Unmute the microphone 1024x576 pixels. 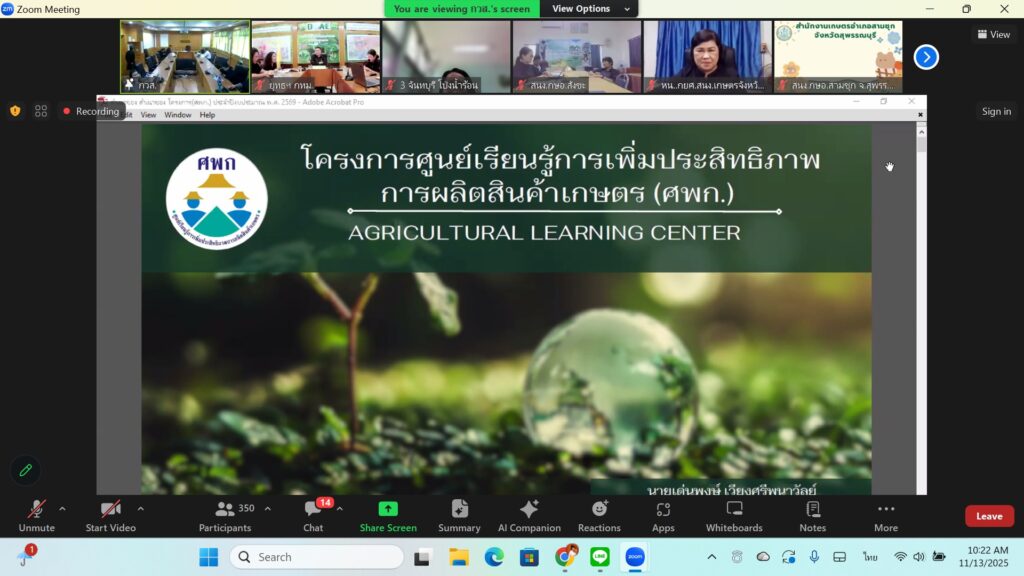tap(36, 510)
